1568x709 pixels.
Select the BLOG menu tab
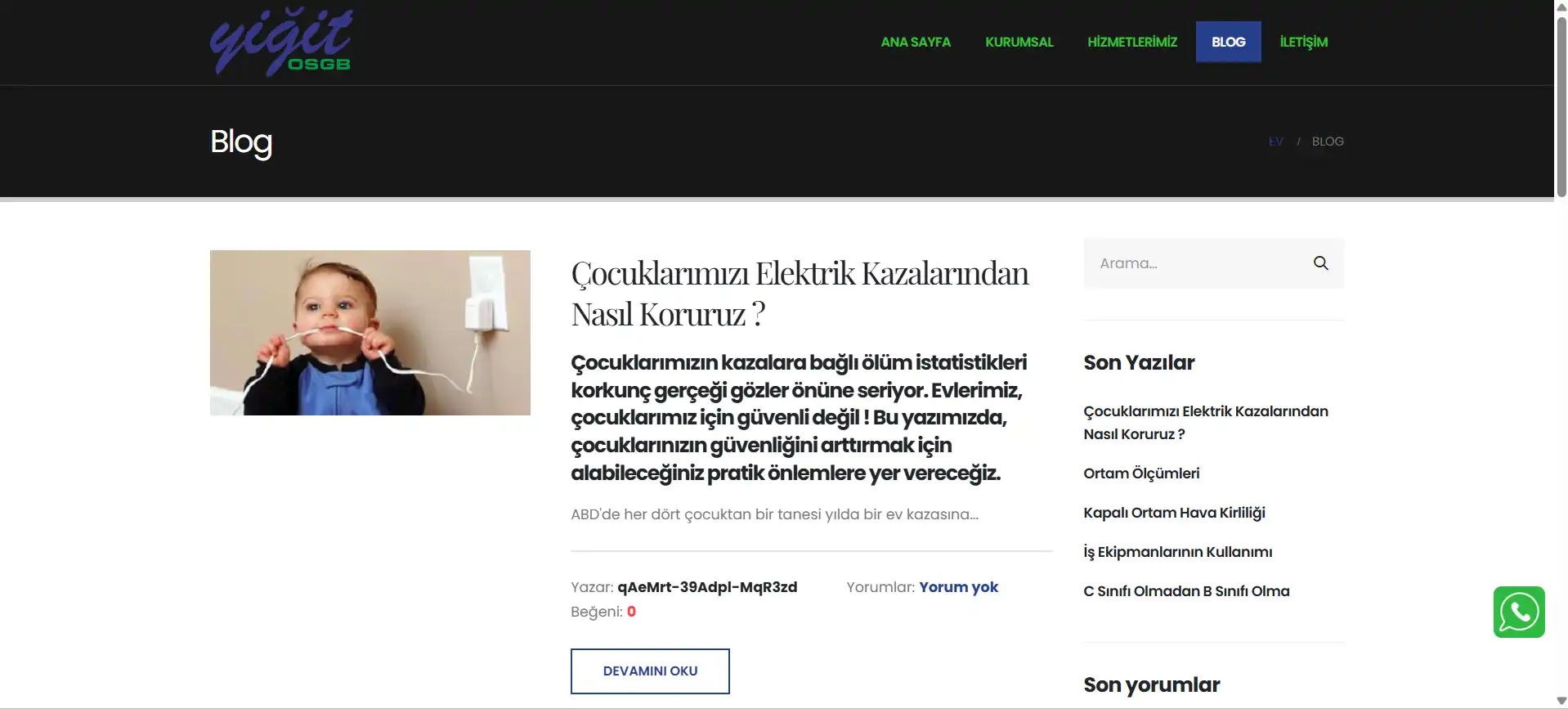pos(1228,42)
